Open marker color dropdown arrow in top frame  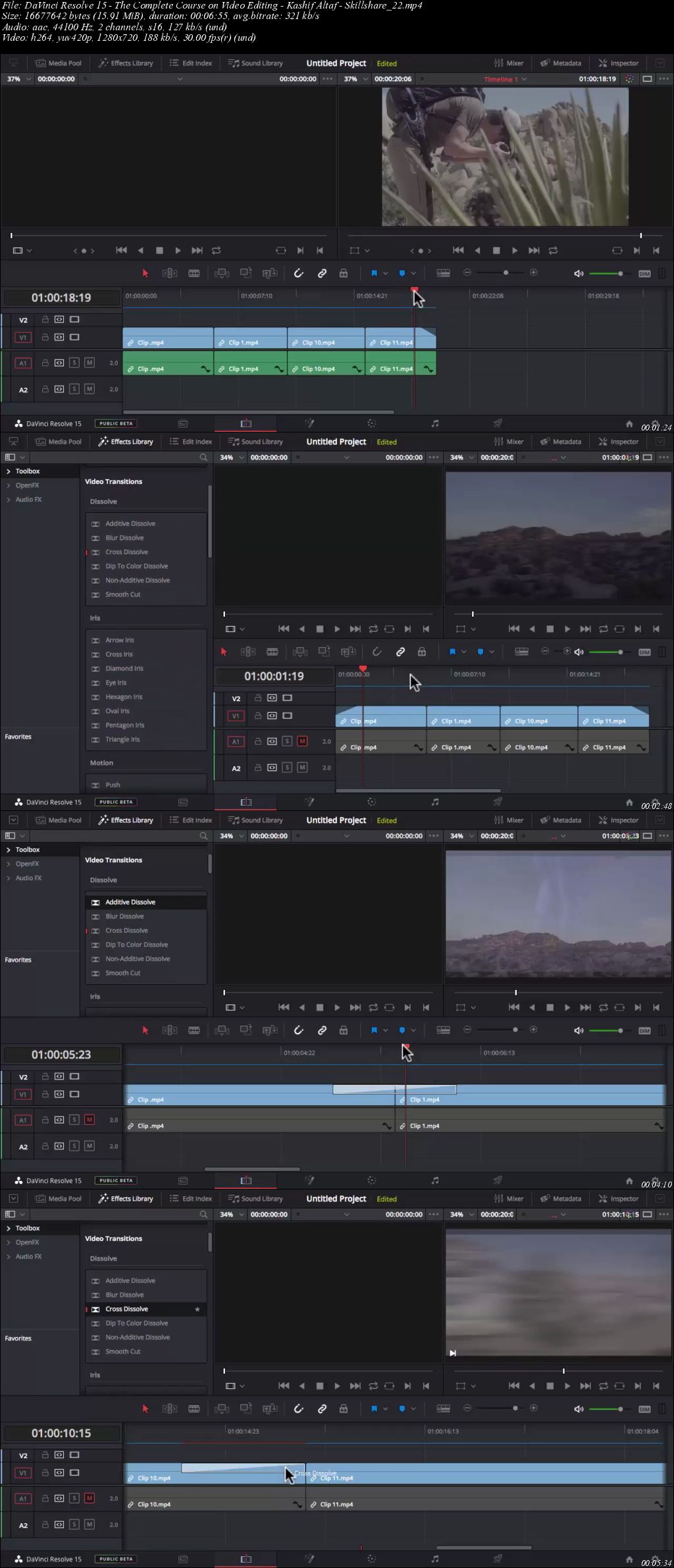413,273
